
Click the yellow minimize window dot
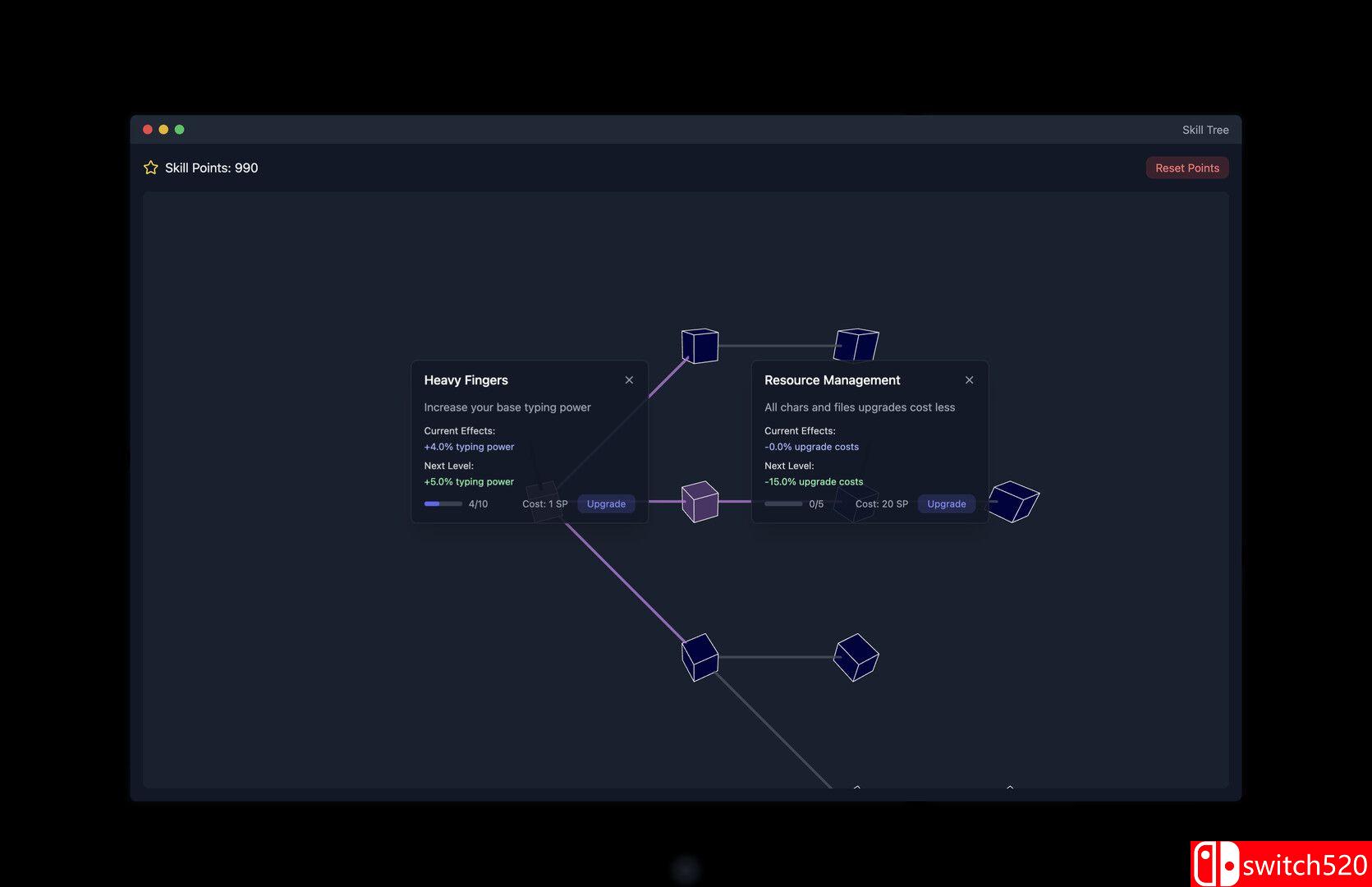coord(163,130)
